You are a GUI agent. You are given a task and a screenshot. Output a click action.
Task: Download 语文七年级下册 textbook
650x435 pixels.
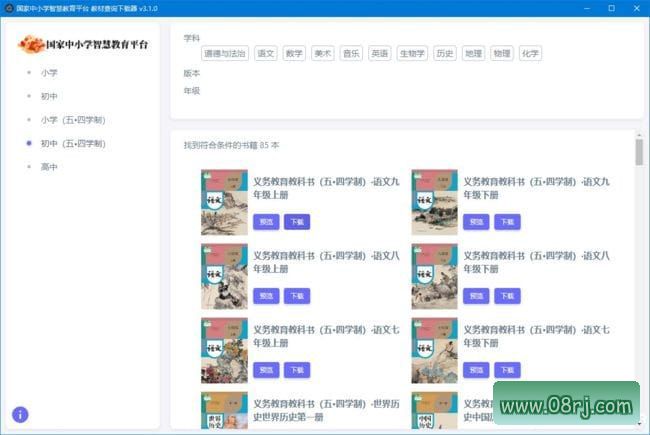507,370
